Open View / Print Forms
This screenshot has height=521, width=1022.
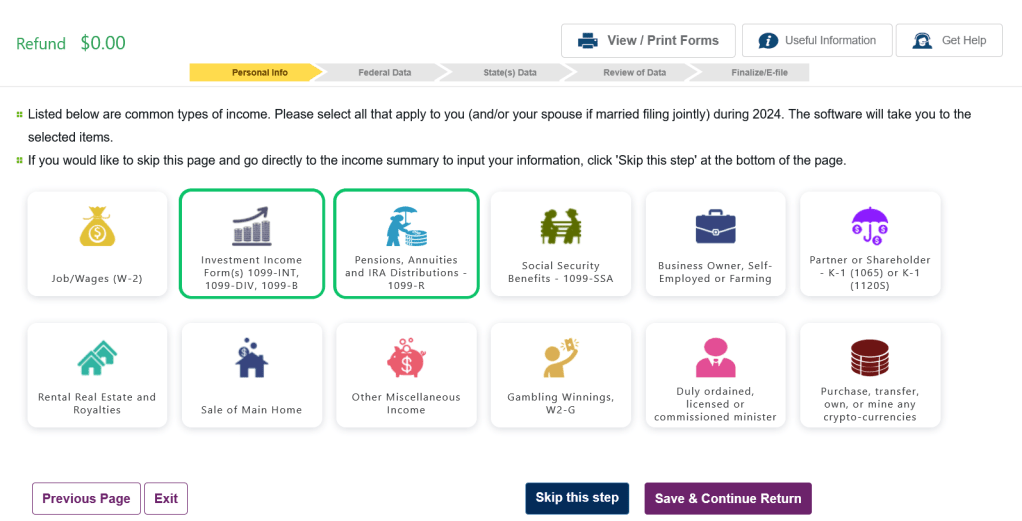pyautogui.click(x=648, y=41)
